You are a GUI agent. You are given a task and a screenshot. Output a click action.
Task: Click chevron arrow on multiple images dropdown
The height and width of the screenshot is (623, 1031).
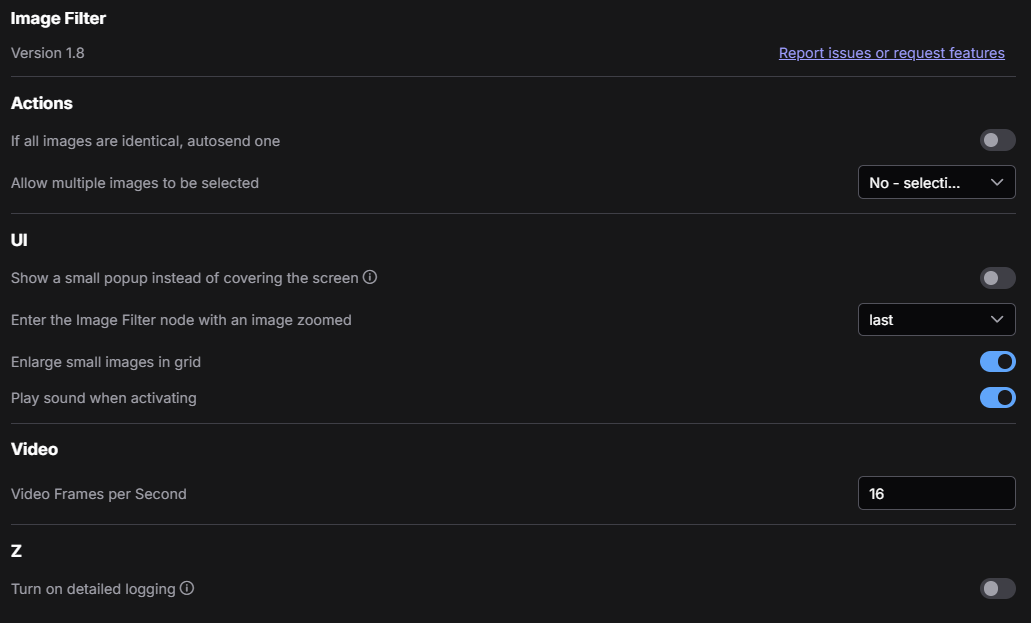tap(997, 182)
